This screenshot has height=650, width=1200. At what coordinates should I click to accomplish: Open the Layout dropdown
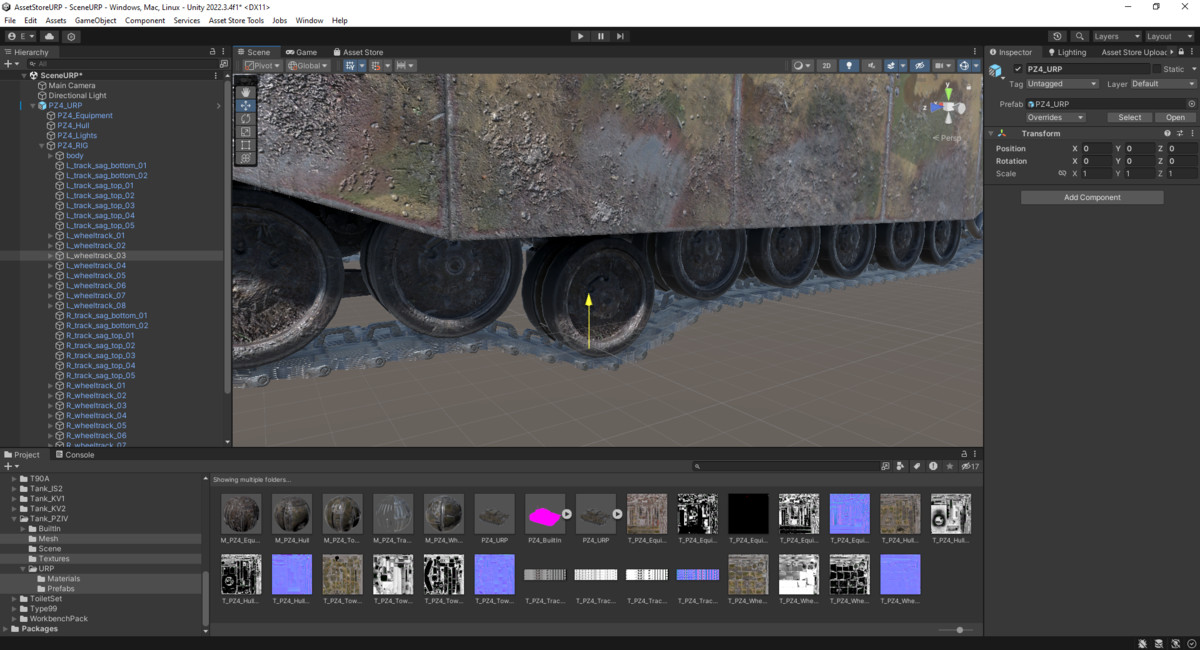[1170, 36]
